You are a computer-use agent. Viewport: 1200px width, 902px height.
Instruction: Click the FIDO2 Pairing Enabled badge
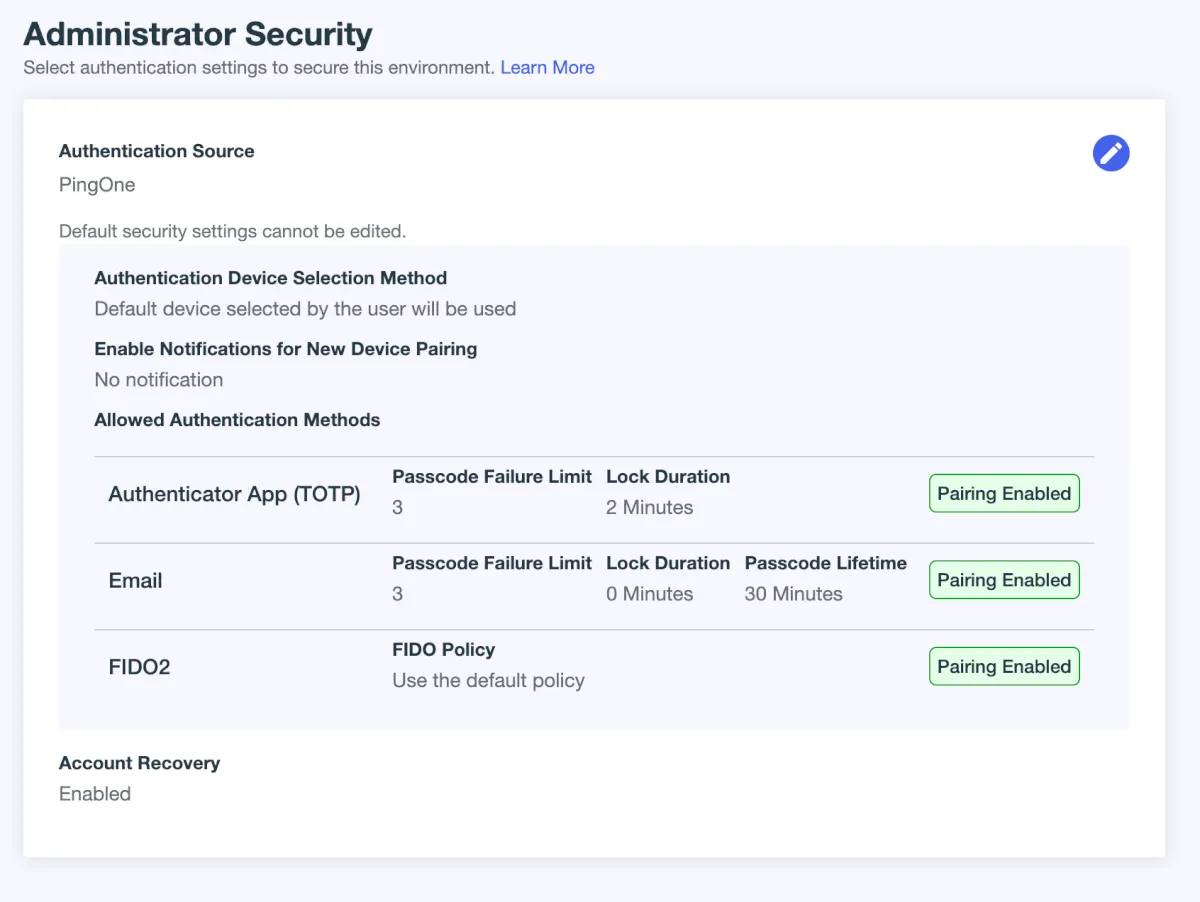(1004, 667)
